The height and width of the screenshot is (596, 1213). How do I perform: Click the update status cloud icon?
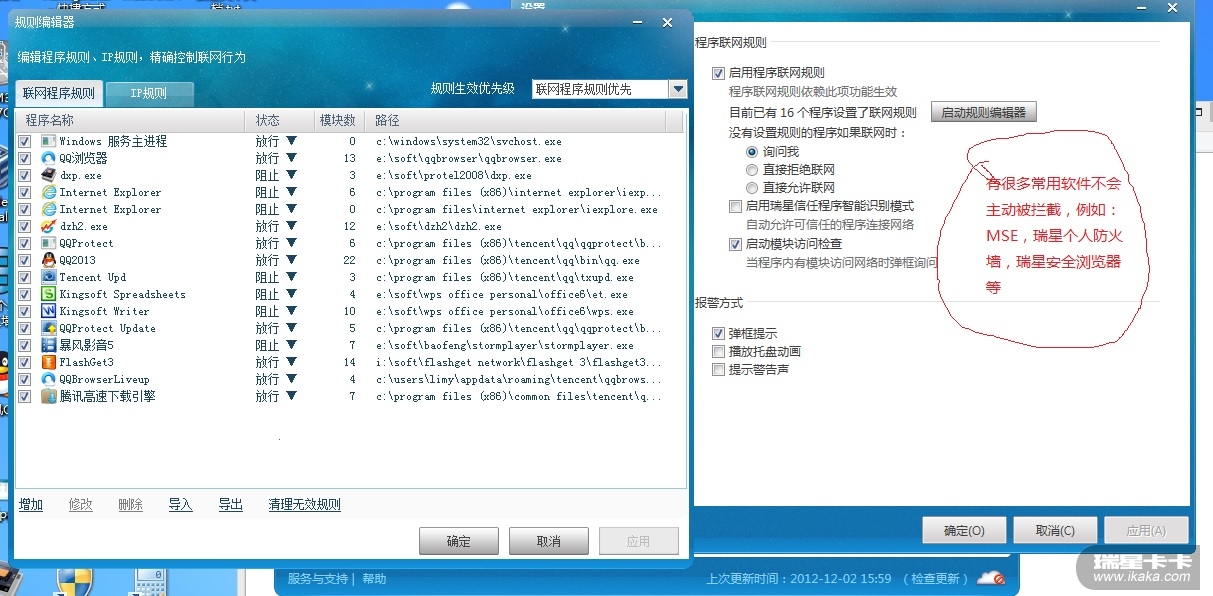point(990,578)
